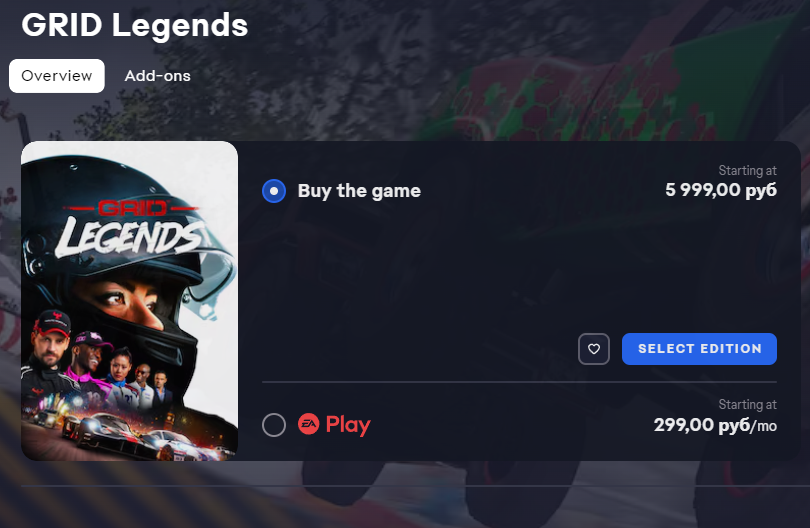The height and width of the screenshot is (528, 810).
Task: Click the SELECT EDITION button
Action: 699,349
